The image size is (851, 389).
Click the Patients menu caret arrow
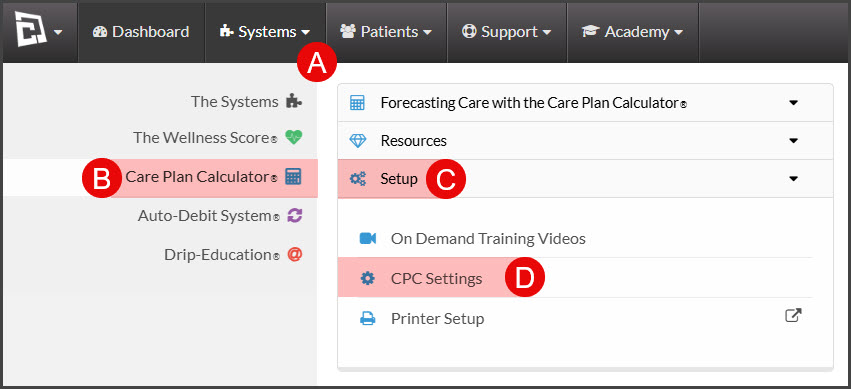coord(427,33)
